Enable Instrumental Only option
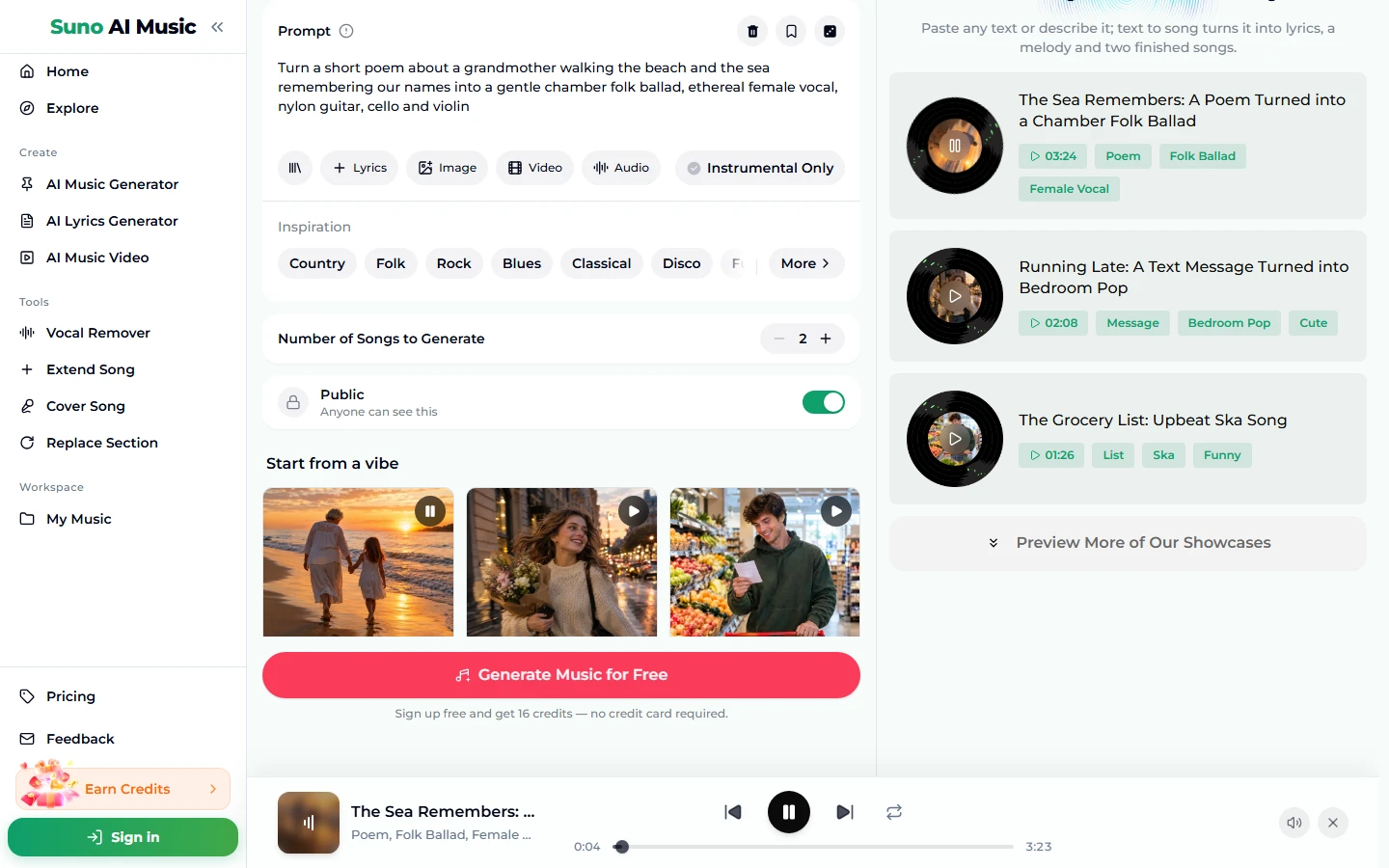1389x868 pixels. coord(760,168)
